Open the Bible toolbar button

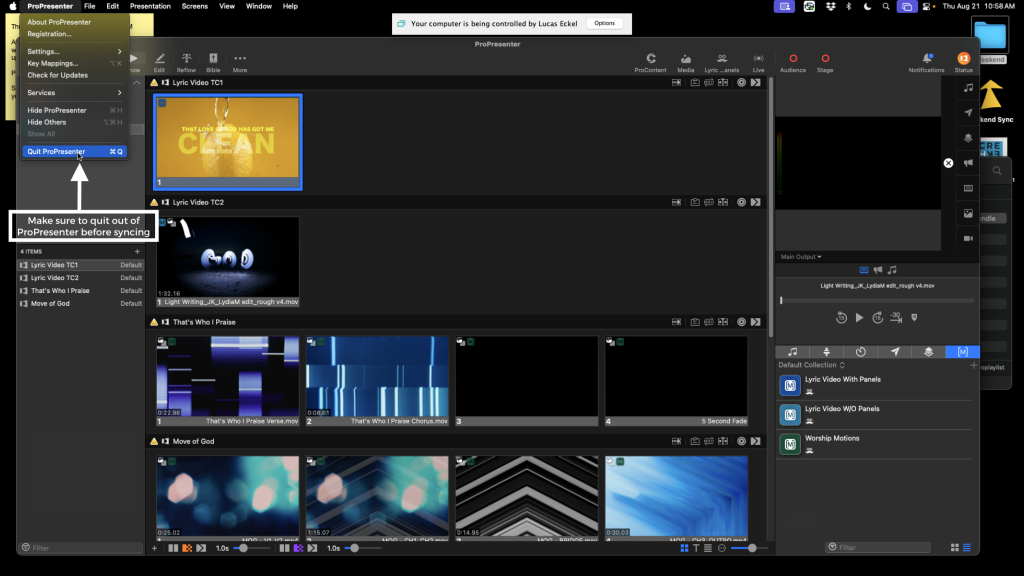pyautogui.click(x=213, y=63)
